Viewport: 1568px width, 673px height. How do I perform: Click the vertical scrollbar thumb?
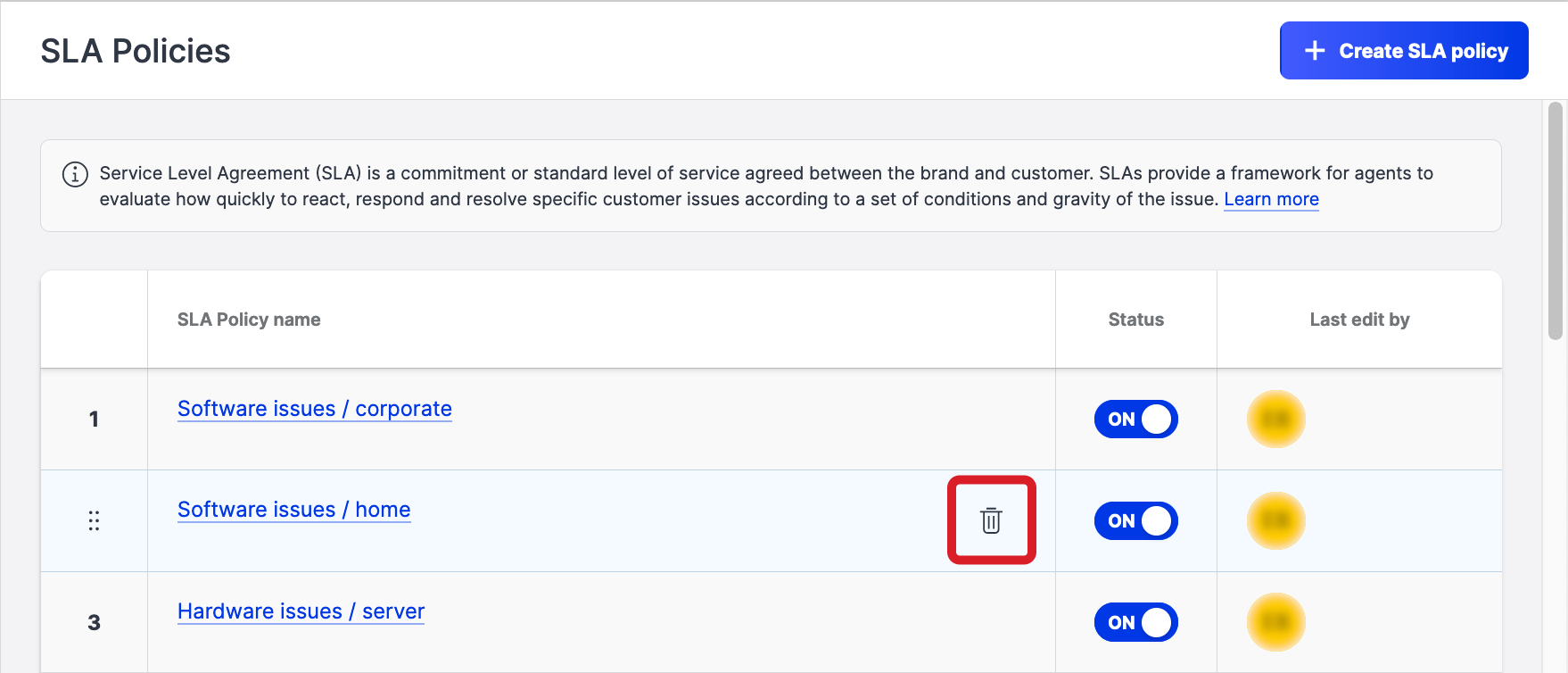coord(1555,220)
